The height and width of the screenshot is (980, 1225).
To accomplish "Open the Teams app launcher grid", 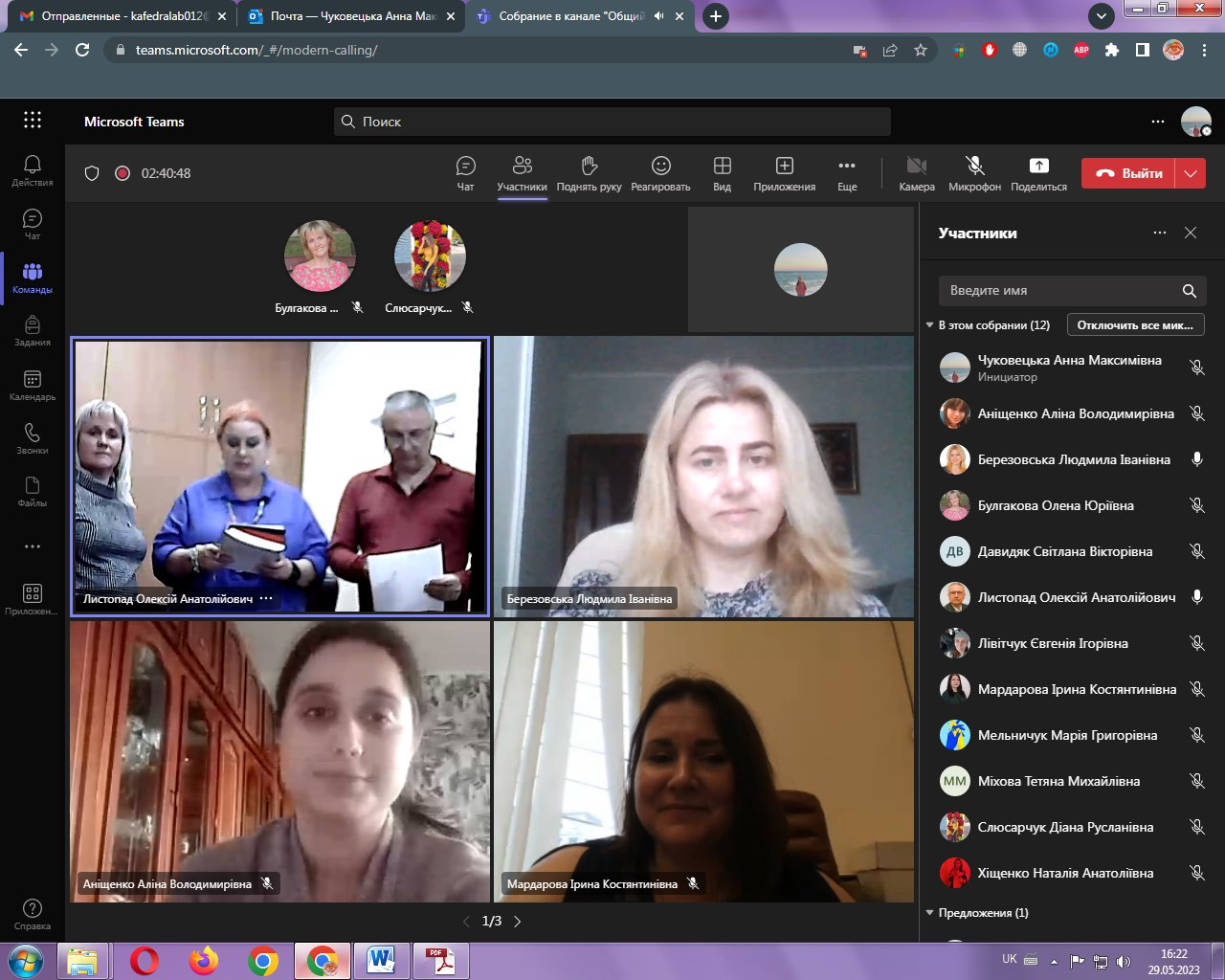I will [33, 120].
